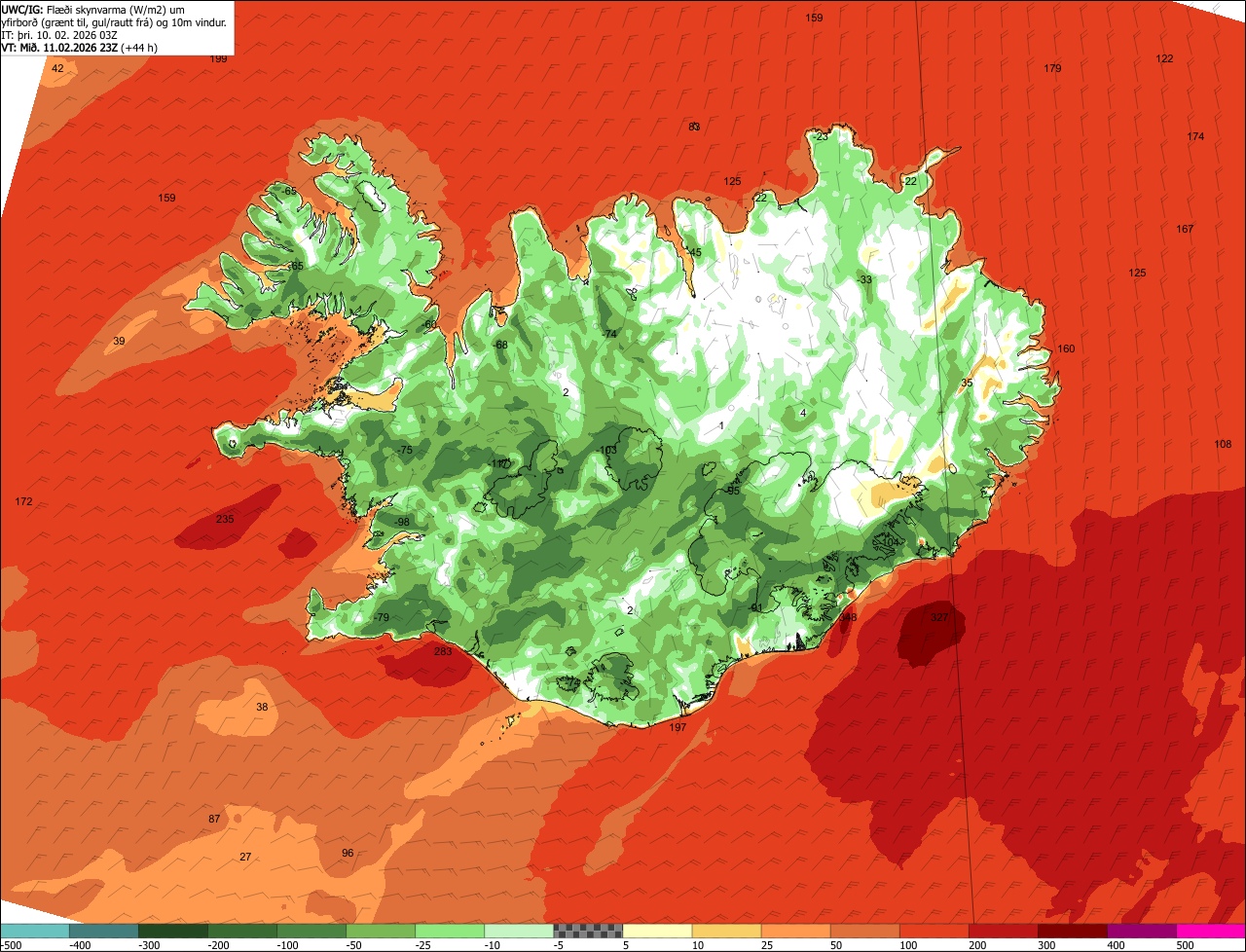Click the map value '108' on the eastern edge
The height and width of the screenshot is (952, 1246).
click(x=1223, y=444)
